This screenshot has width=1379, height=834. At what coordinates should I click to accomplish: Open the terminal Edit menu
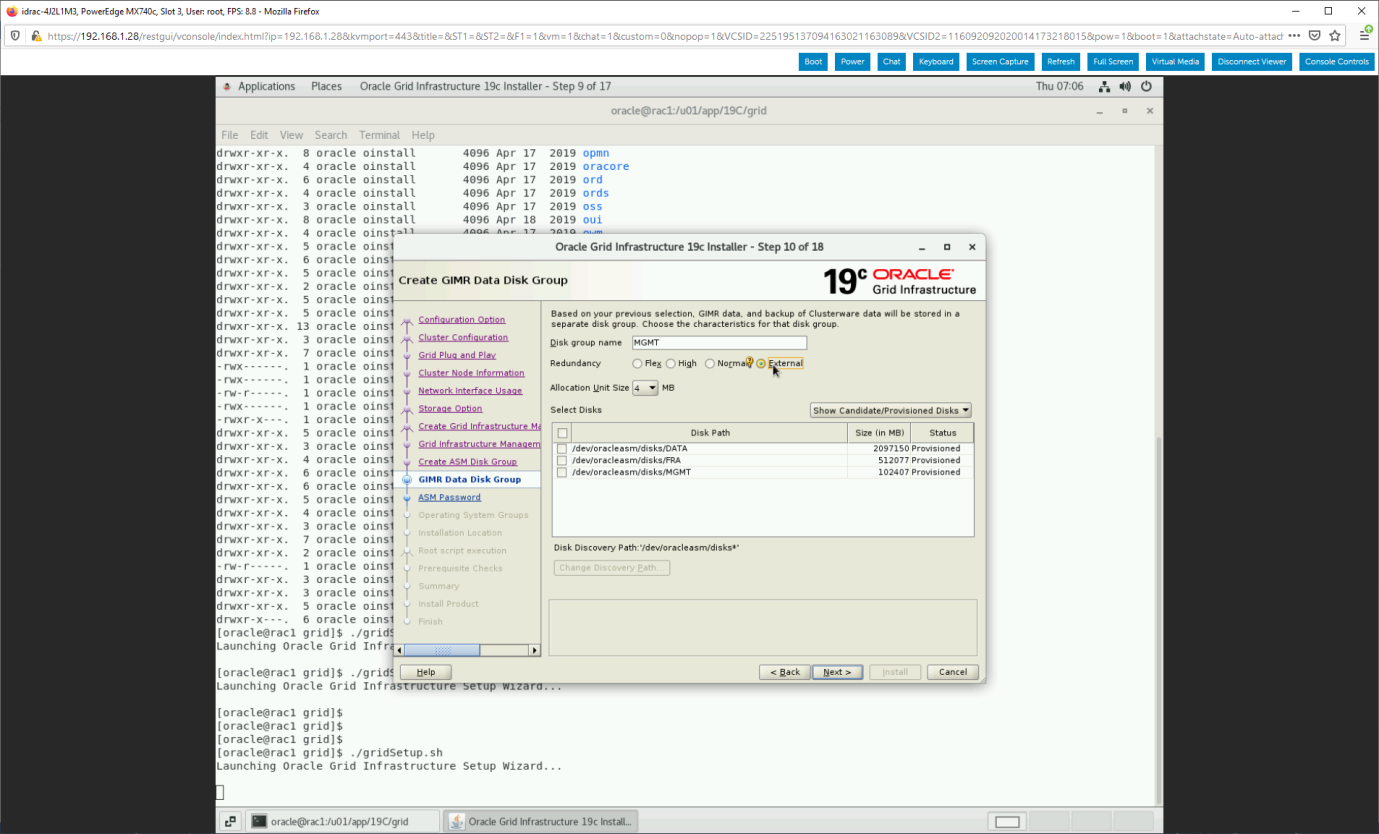point(259,135)
